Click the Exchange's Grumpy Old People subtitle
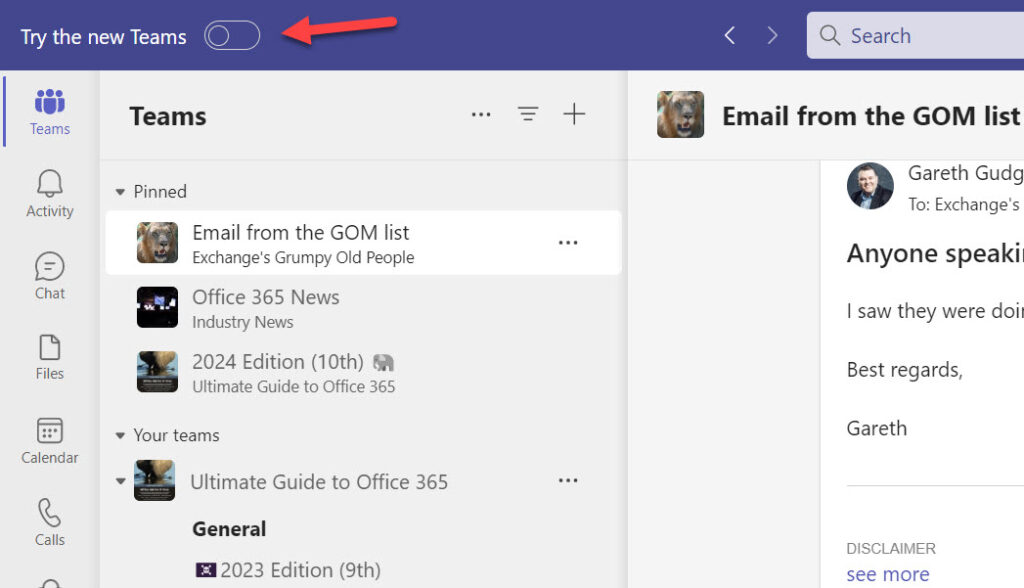Image resolution: width=1024 pixels, height=588 pixels. [x=303, y=257]
